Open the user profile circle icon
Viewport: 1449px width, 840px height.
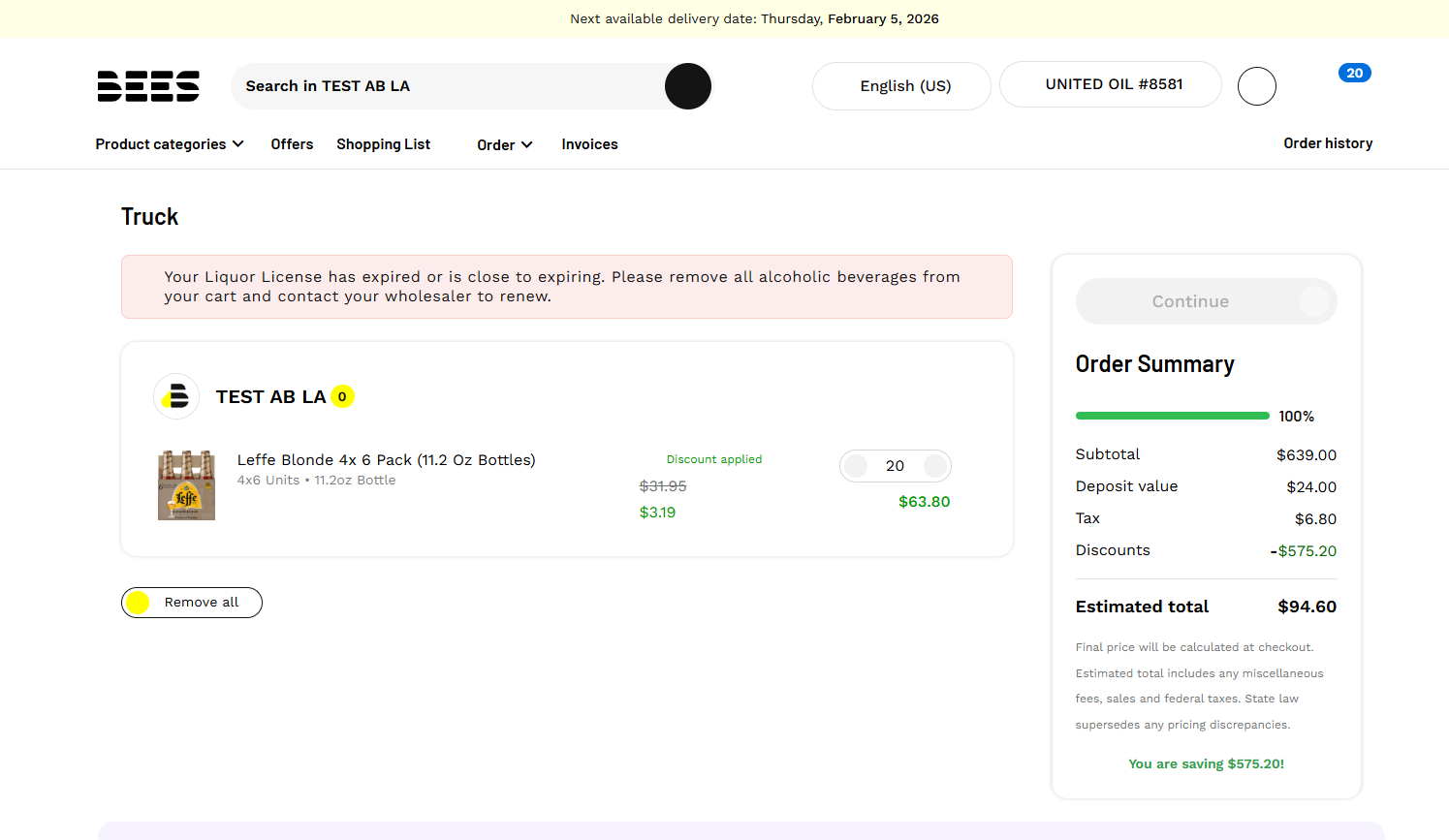click(1257, 86)
